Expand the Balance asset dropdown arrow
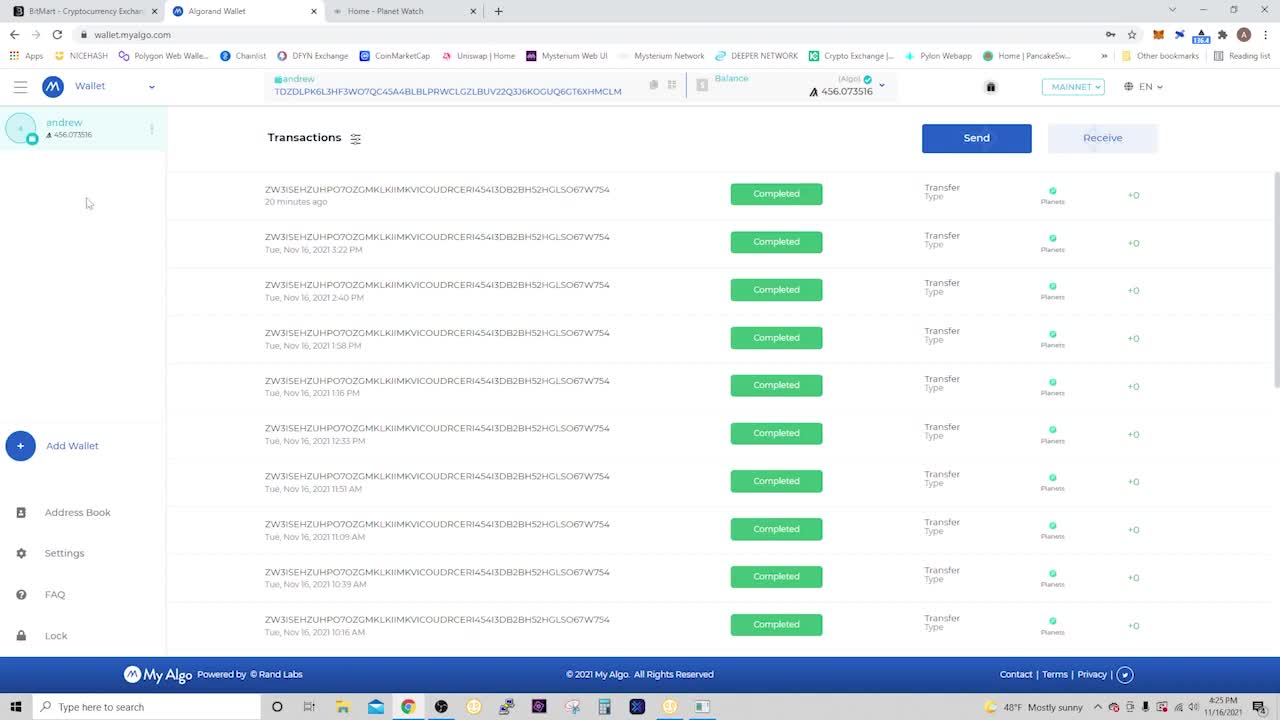1280x720 pixels. (x=881, y=85)
